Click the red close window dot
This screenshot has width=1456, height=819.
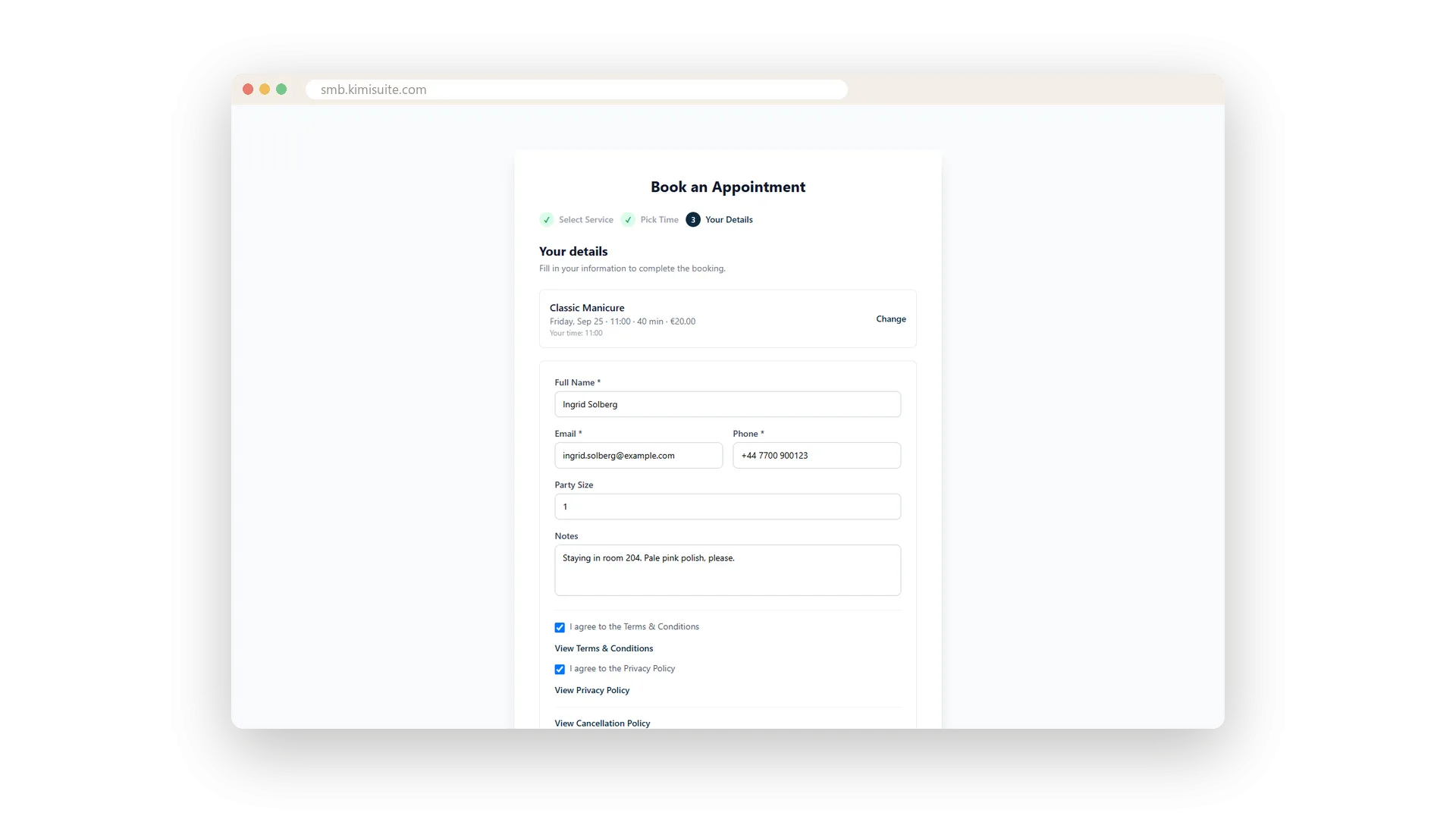click(248, 89)
